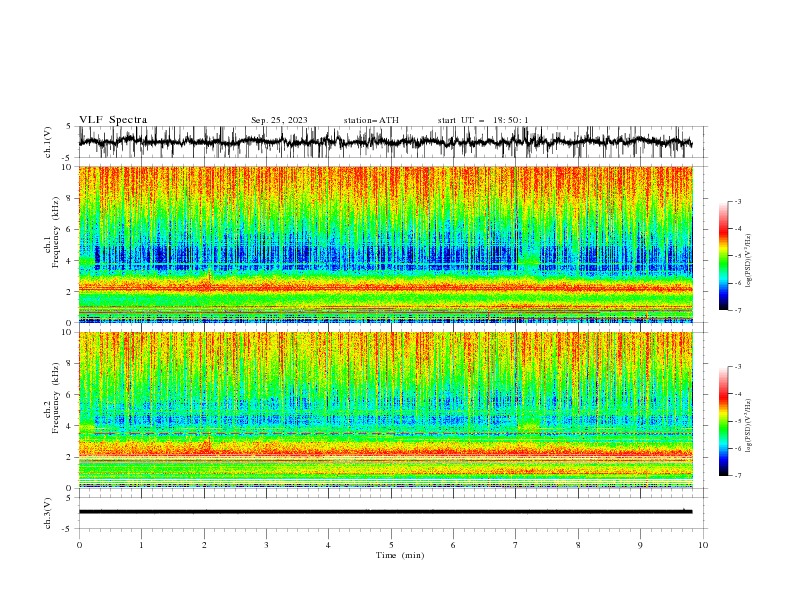The image size is (792, 612).
Task: Click the ch.1 voltage waveform trace
Action: (385, 142)
